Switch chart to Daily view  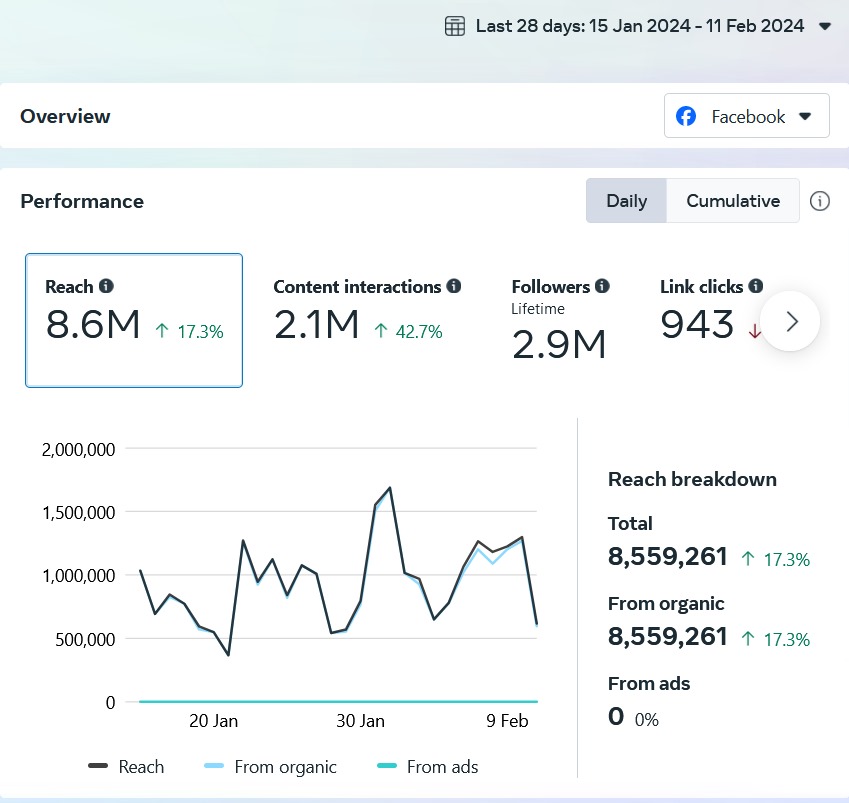click(626, 201)
